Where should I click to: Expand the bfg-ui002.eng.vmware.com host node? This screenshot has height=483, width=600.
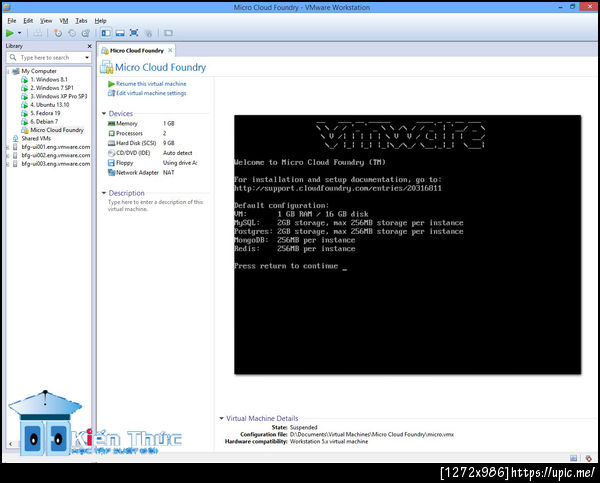[8, 155]
